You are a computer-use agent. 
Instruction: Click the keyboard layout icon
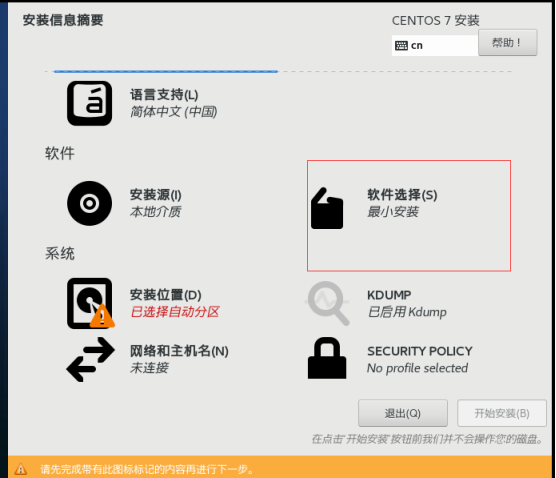401,45
